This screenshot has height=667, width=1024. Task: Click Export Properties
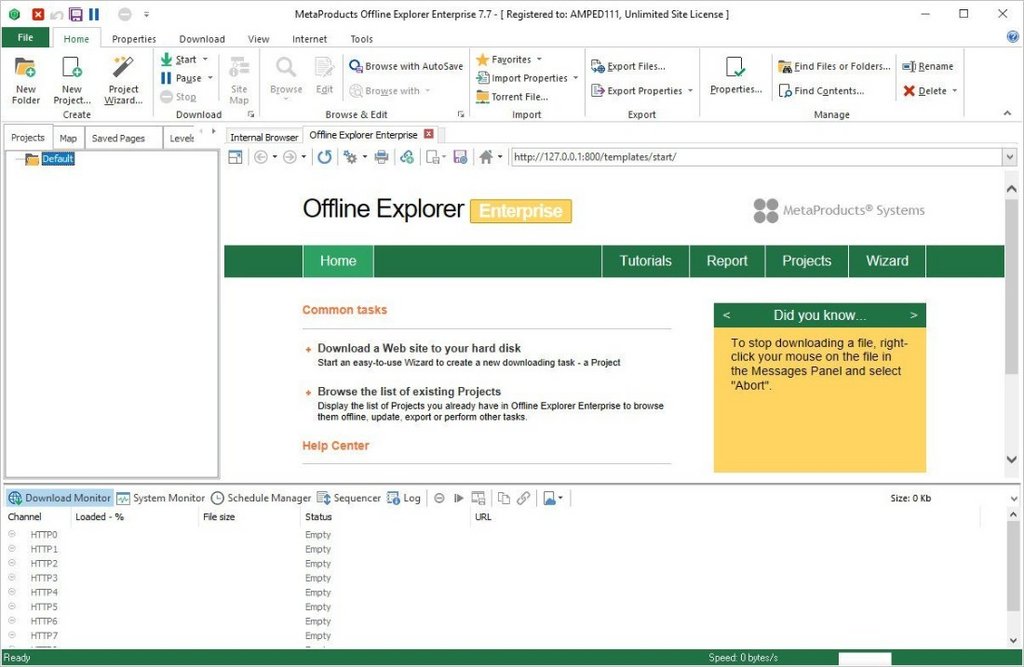[x=637, y=91]
